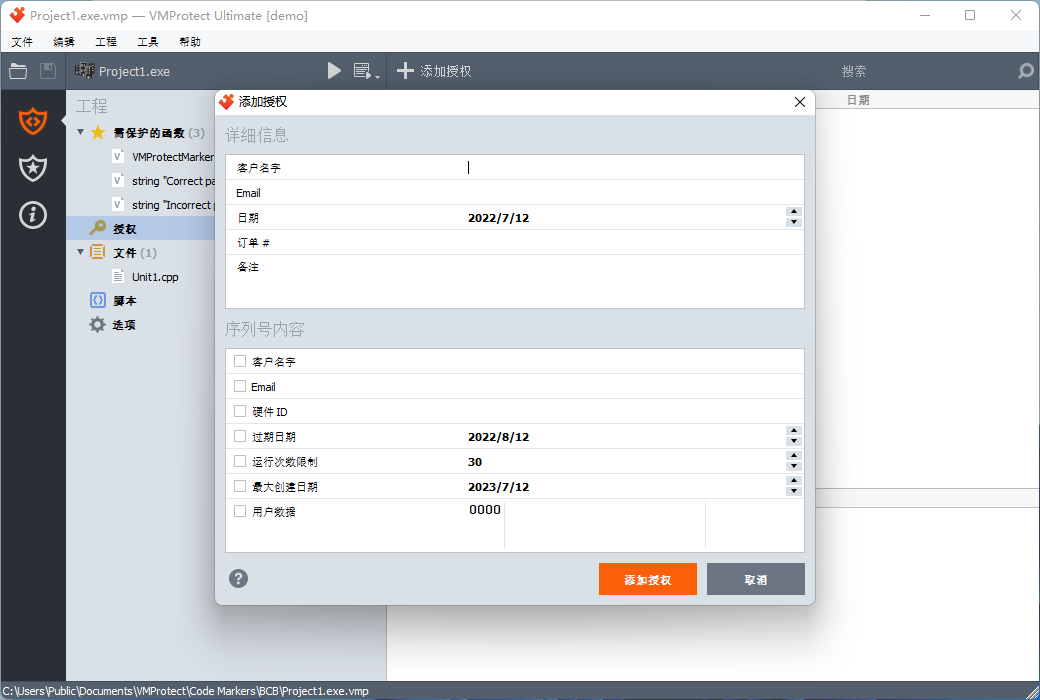Decrease 最大创建日期 with down arrow

pyautogui.click(x=794, y=492)
